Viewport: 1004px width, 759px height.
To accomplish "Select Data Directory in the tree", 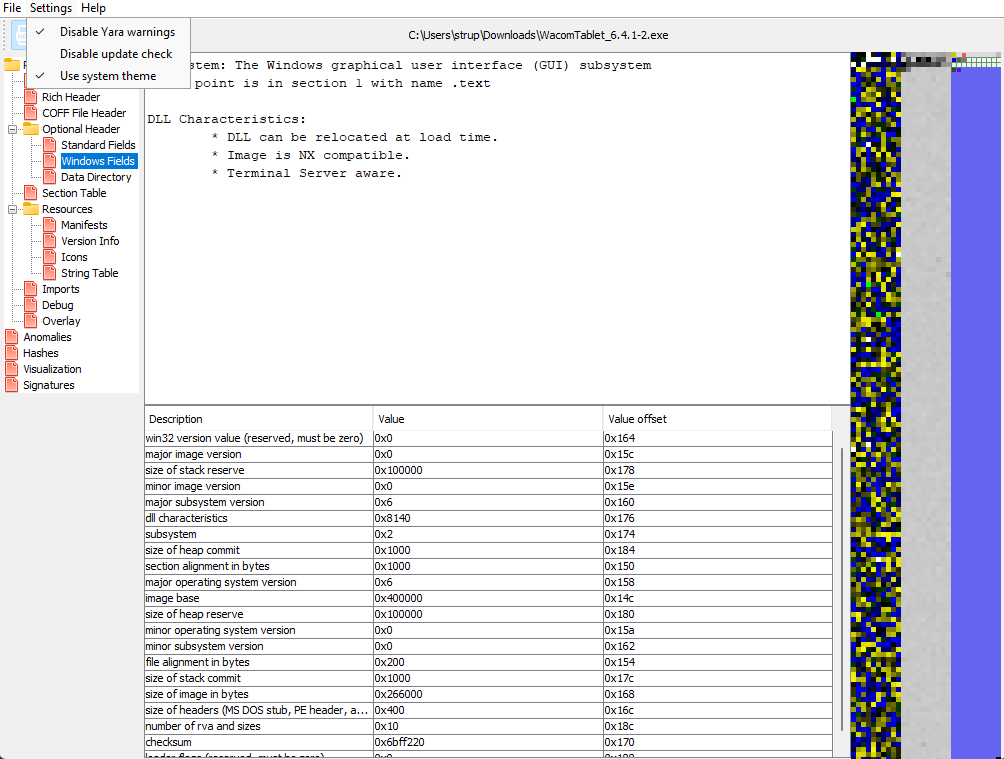I will 95,177.
